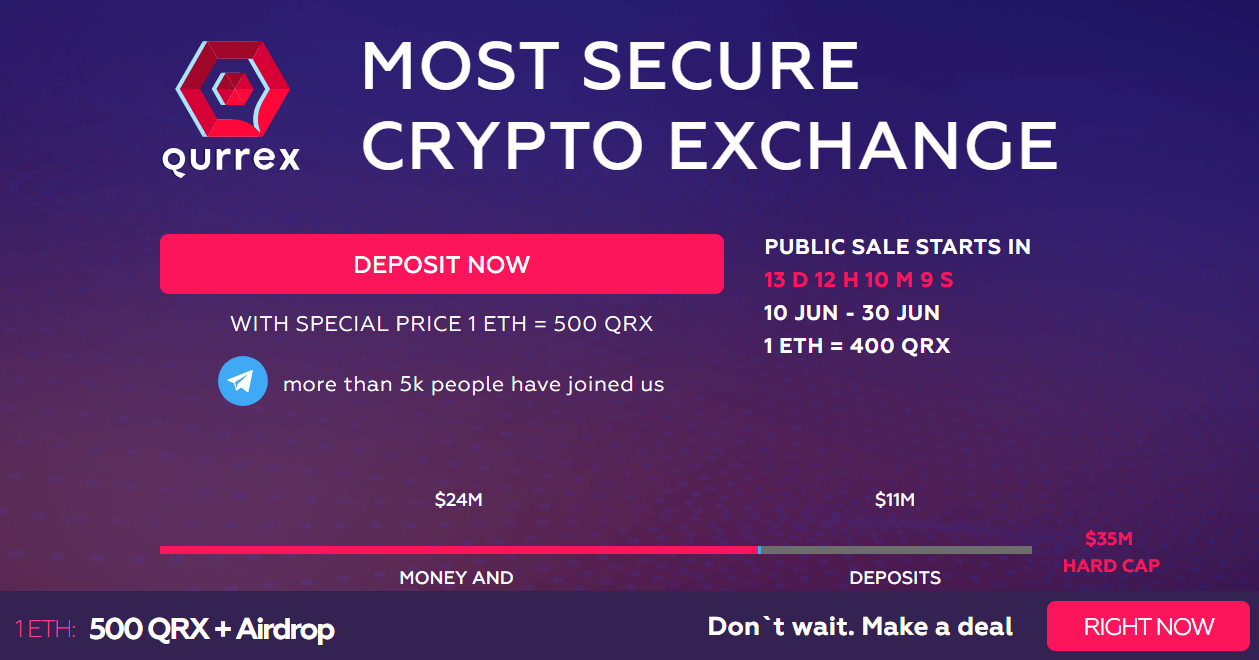Click the DEPOSIT NOW button
The width and height of the screenshot is (1259, 660).
coord(442,264)
